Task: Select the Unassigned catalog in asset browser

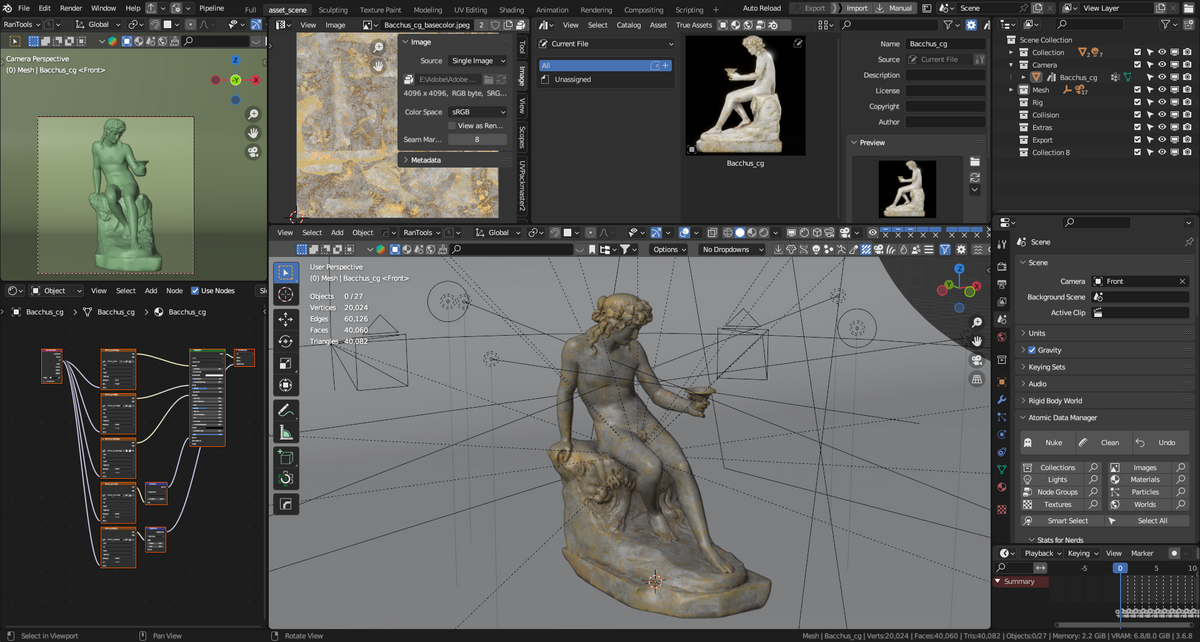Action: pyautogui.click(x=573, y=79)
